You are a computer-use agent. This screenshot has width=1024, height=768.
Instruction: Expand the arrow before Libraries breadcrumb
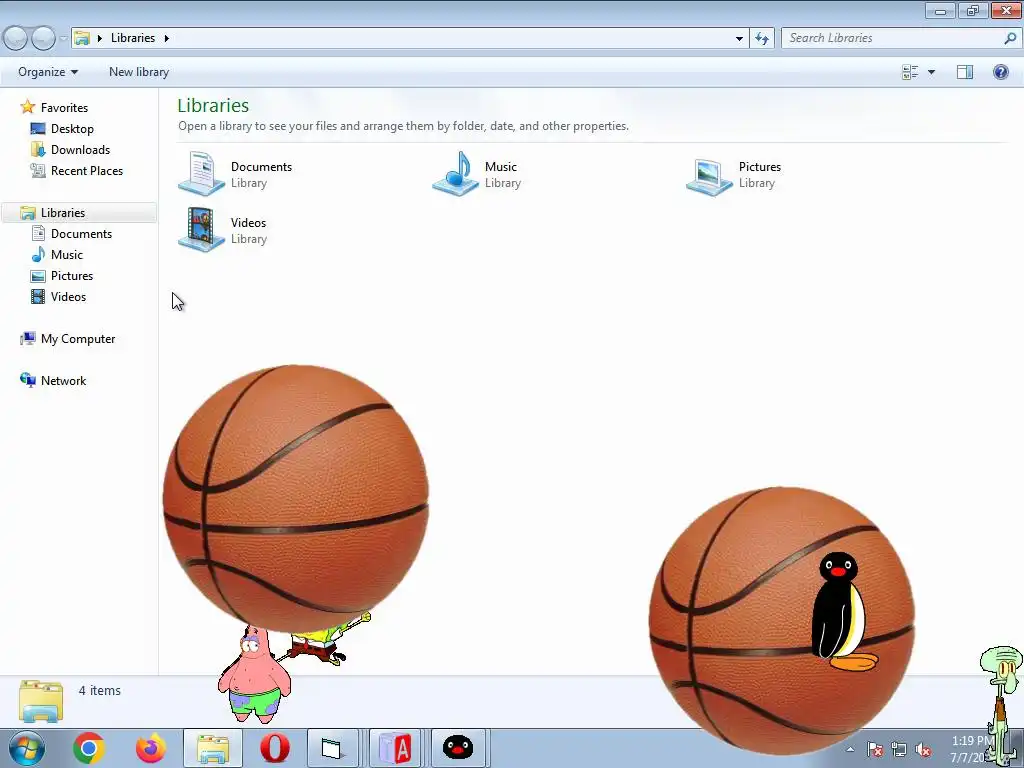(99, 38)
